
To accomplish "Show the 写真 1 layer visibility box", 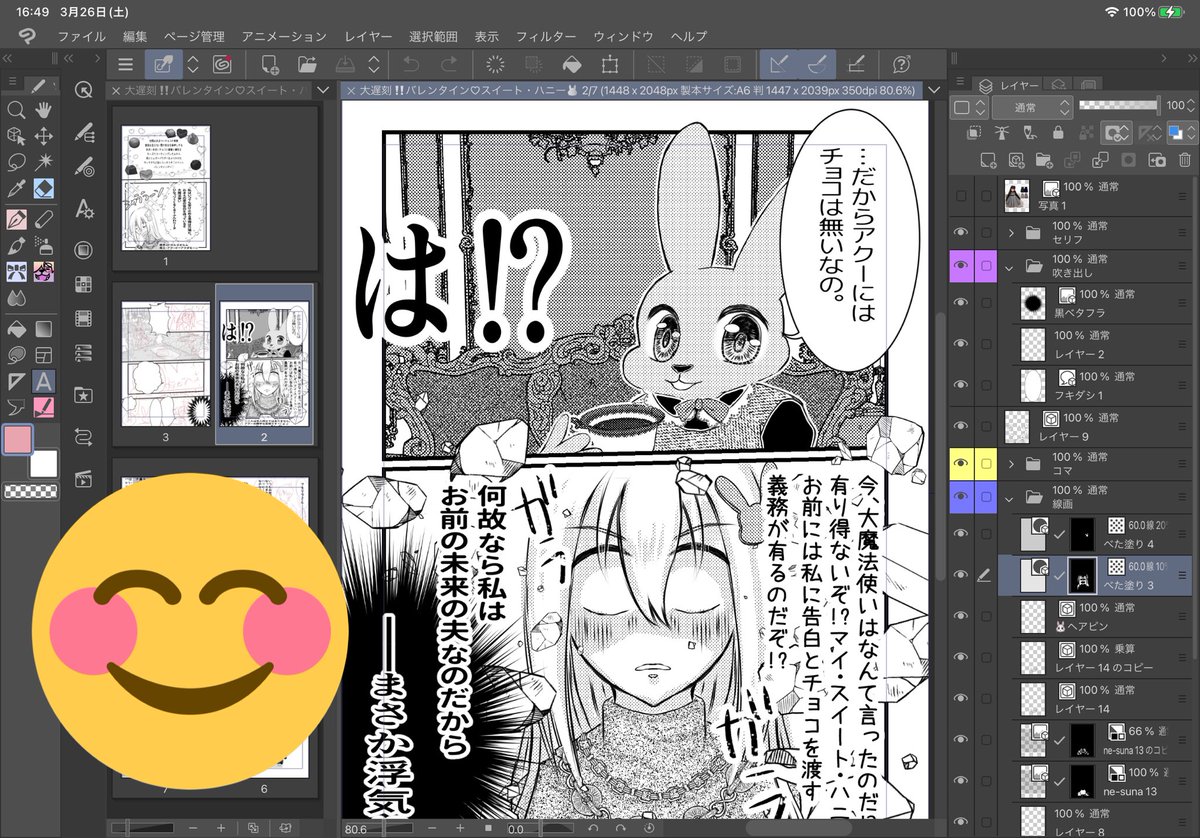I will click(961, 196).
